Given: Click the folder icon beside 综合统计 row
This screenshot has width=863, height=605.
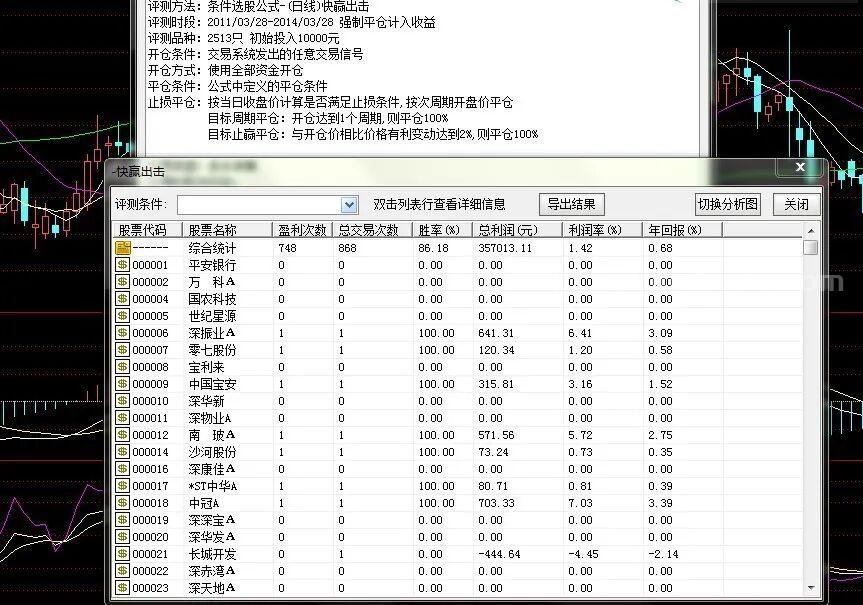Looking at the screenshot, I should (x=123, y=248).
